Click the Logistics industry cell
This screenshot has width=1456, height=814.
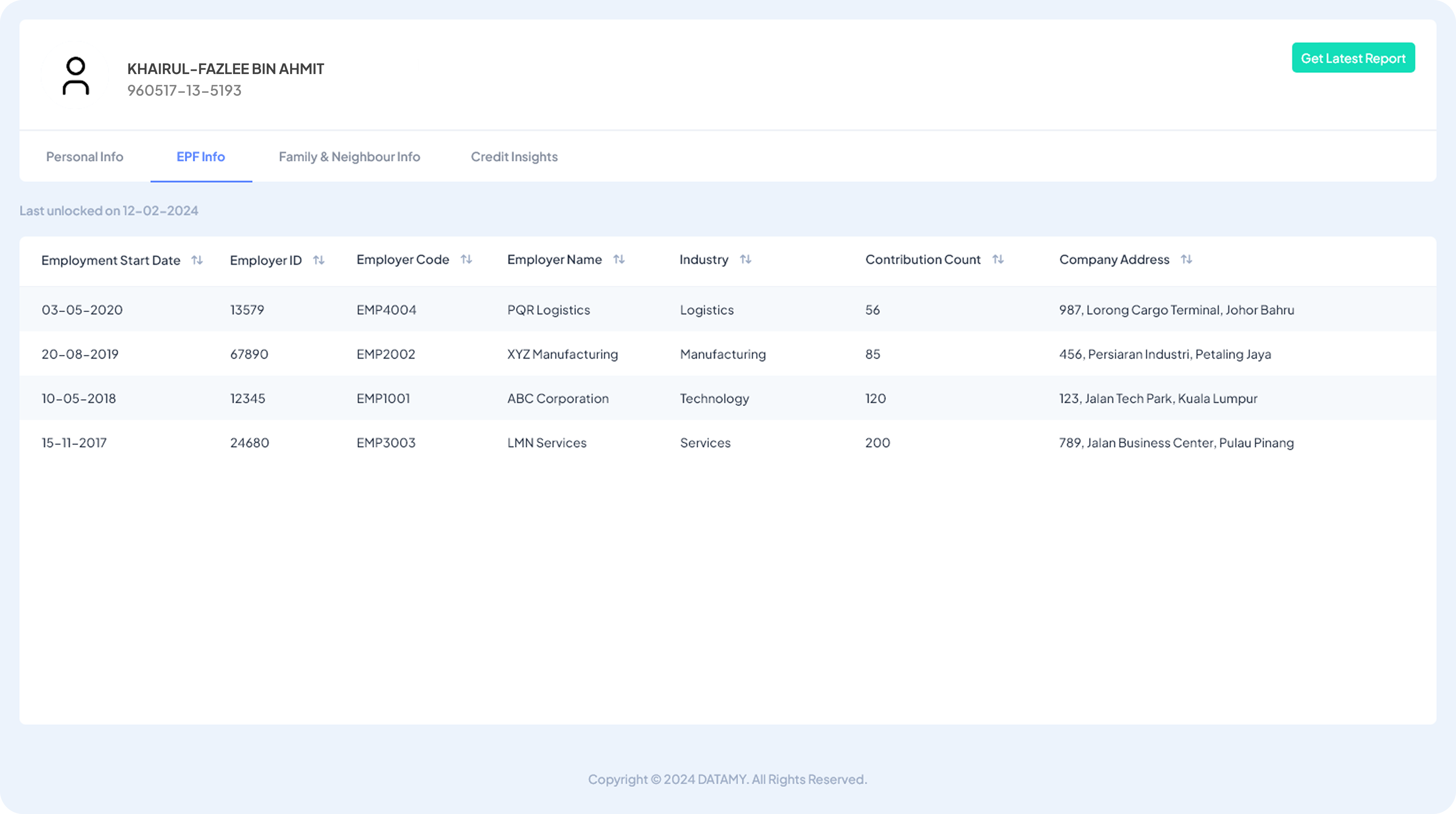706,310
